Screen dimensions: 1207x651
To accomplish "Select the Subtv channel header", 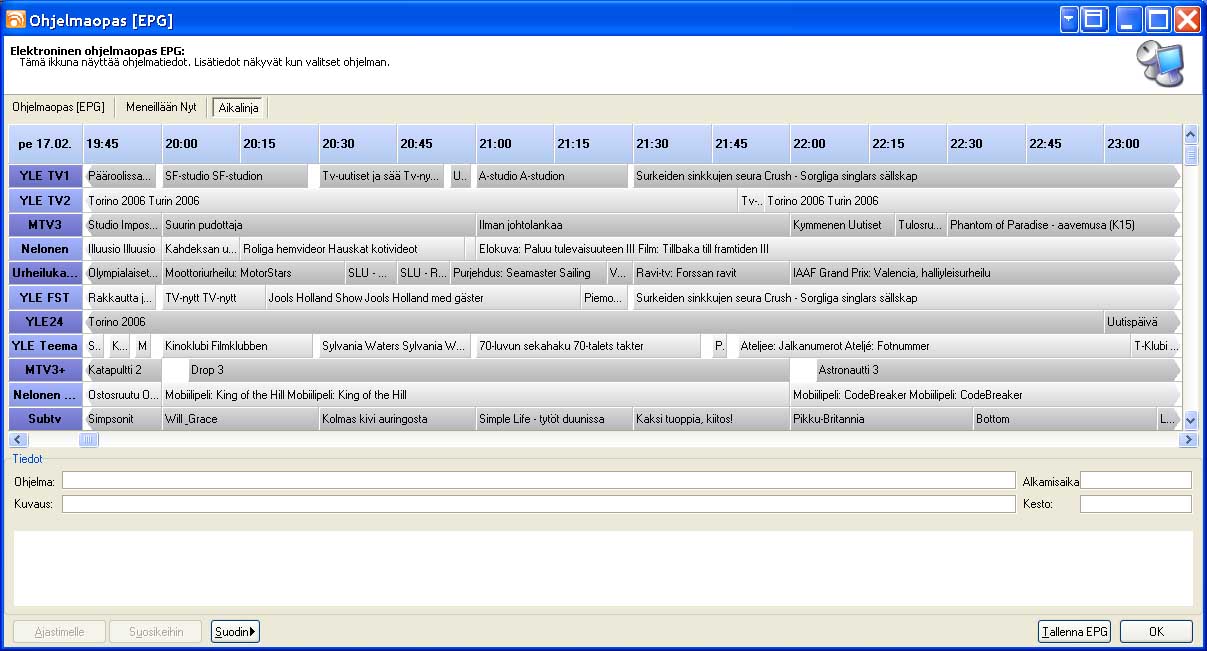I will click(45, 419).
